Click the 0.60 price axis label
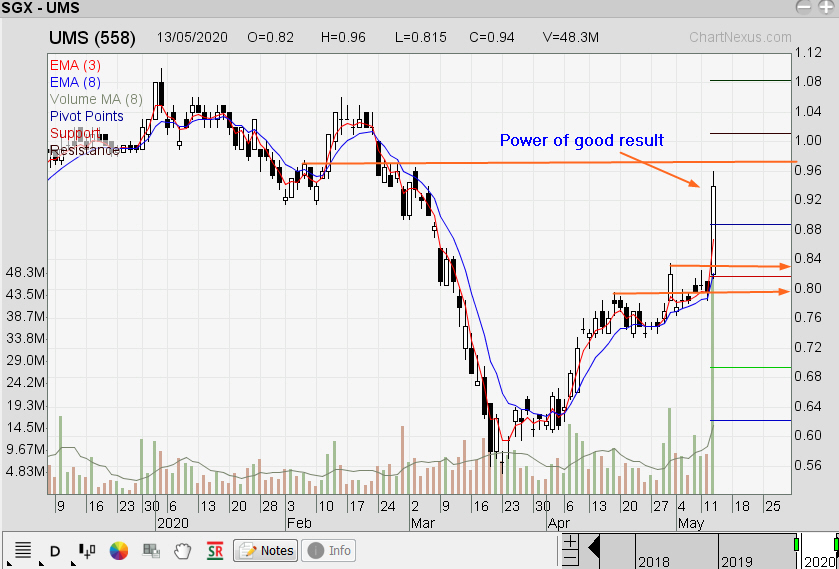The width and height of the screenshot is (839, 569). [808, 435]
